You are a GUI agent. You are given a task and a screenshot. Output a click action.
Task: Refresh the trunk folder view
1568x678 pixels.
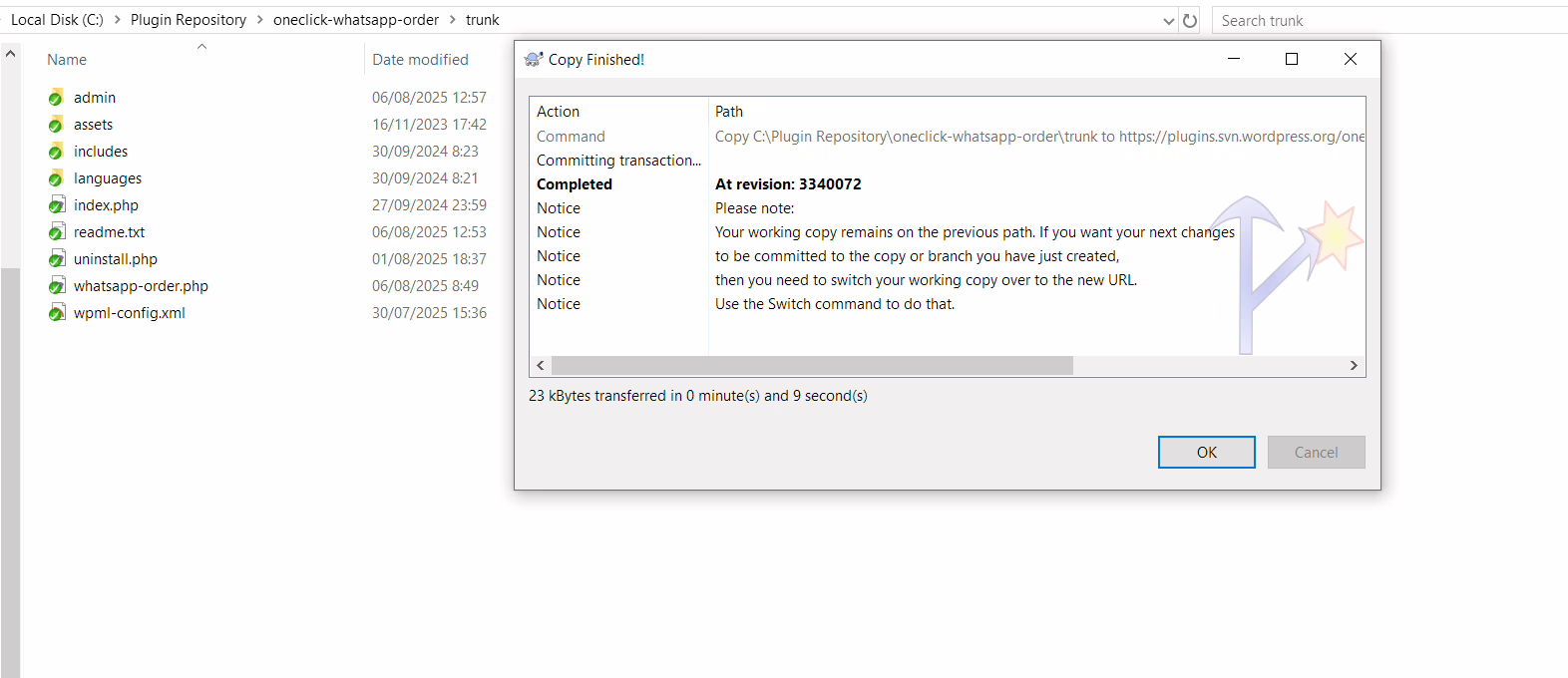click(x=1190, y=20)
